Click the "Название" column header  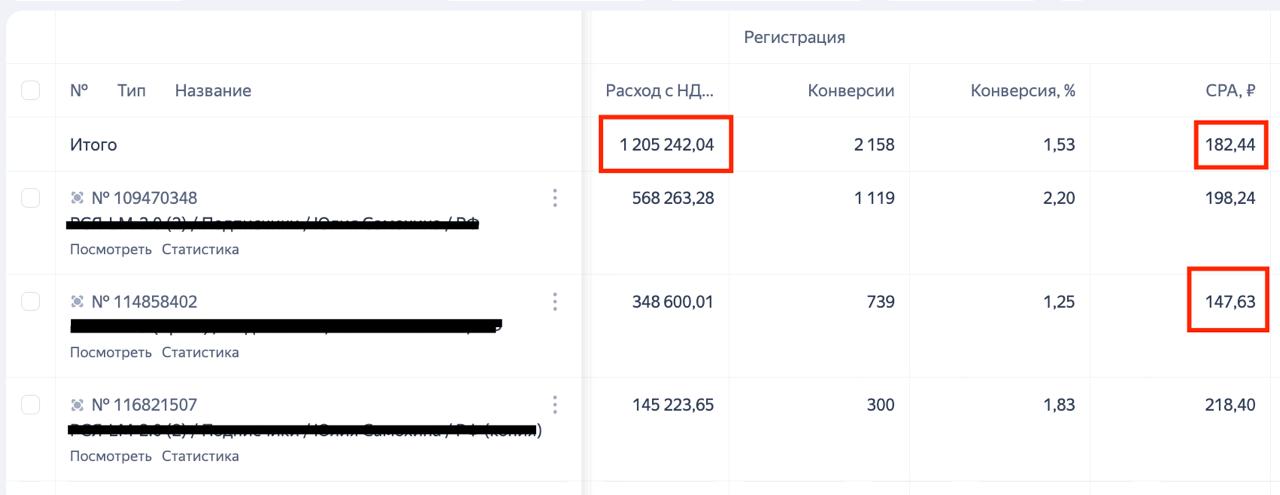pyautogui.click(x=213, y=91)
